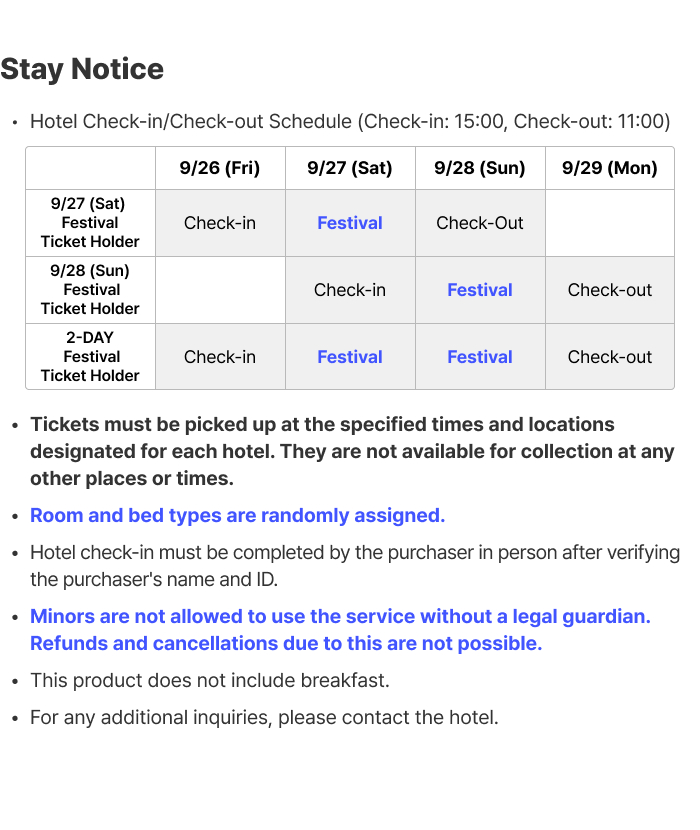Click the 2-DAY Festival Ticket Holder row label
This screenshot has height=830, width=700.
pyautogui.click(x=90, y=356)
